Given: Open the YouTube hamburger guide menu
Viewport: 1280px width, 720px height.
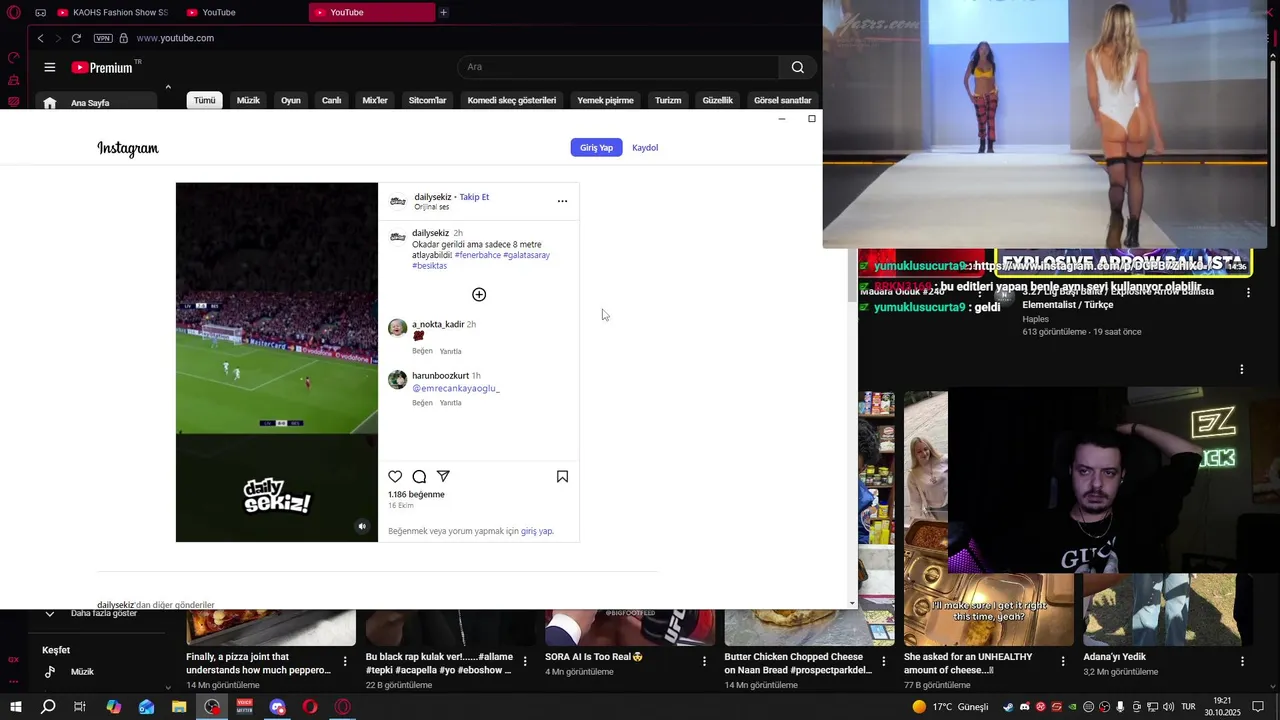Looking at the screenshot, I should pos(50,67).
